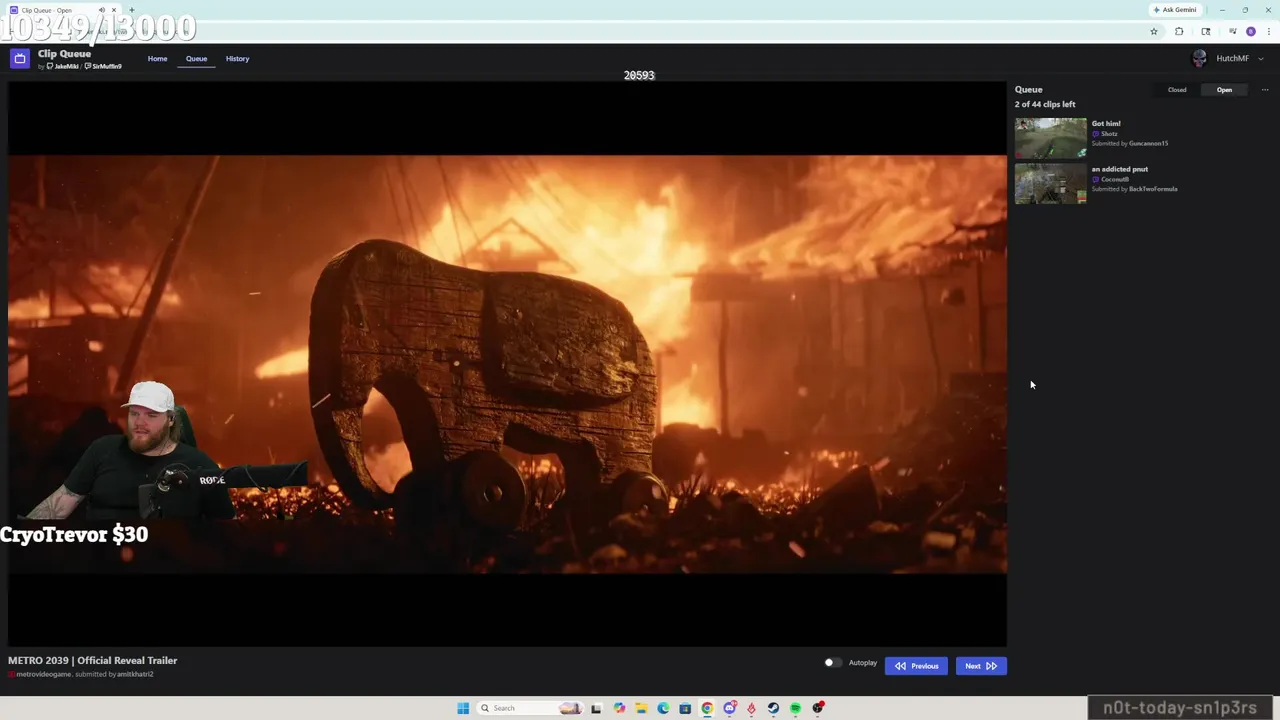Open the Windows Start menu
Screen dimensions: 1280x720
click(x=463, y=708)
